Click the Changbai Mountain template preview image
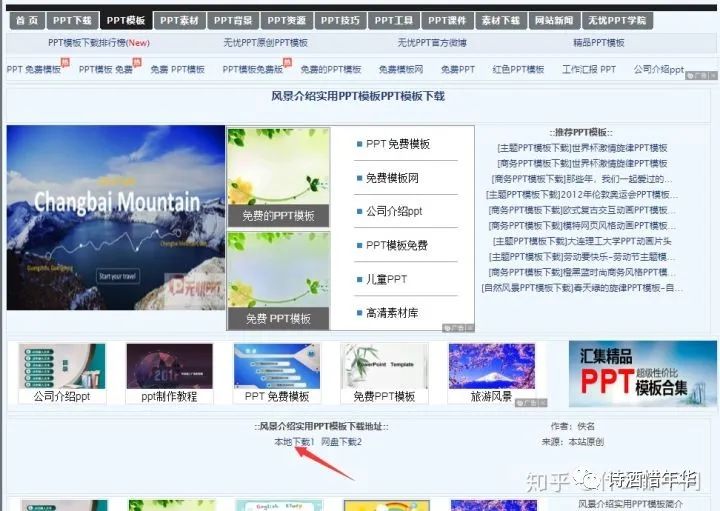Image resolution: width=720 pixels, height=511 pixels. click(116, 218)
